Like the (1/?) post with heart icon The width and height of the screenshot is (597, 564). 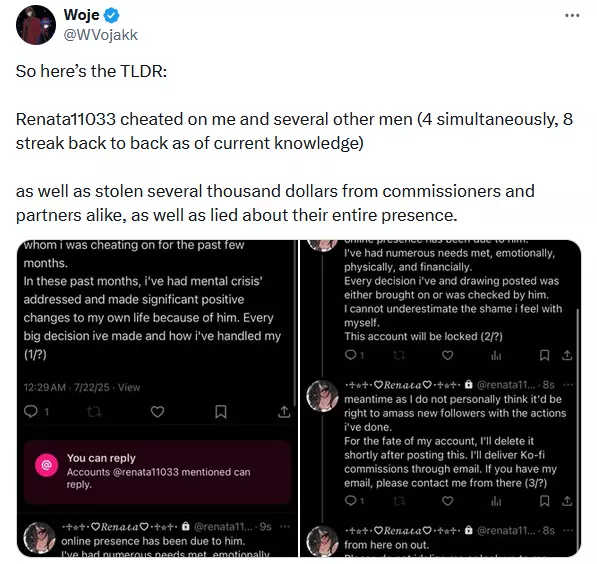pos(157,412)
